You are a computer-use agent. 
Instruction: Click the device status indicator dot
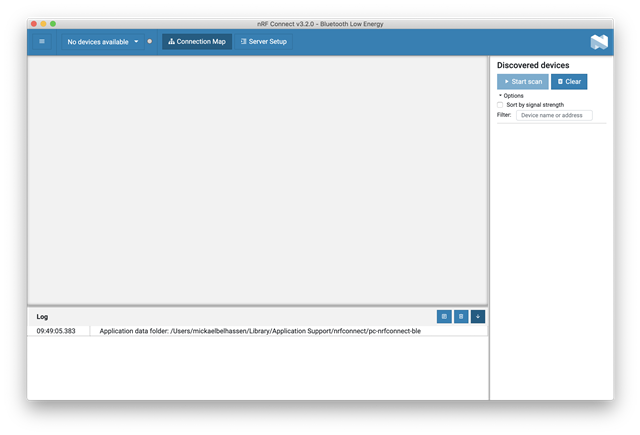pyautogui.click(x=150, y=41)
